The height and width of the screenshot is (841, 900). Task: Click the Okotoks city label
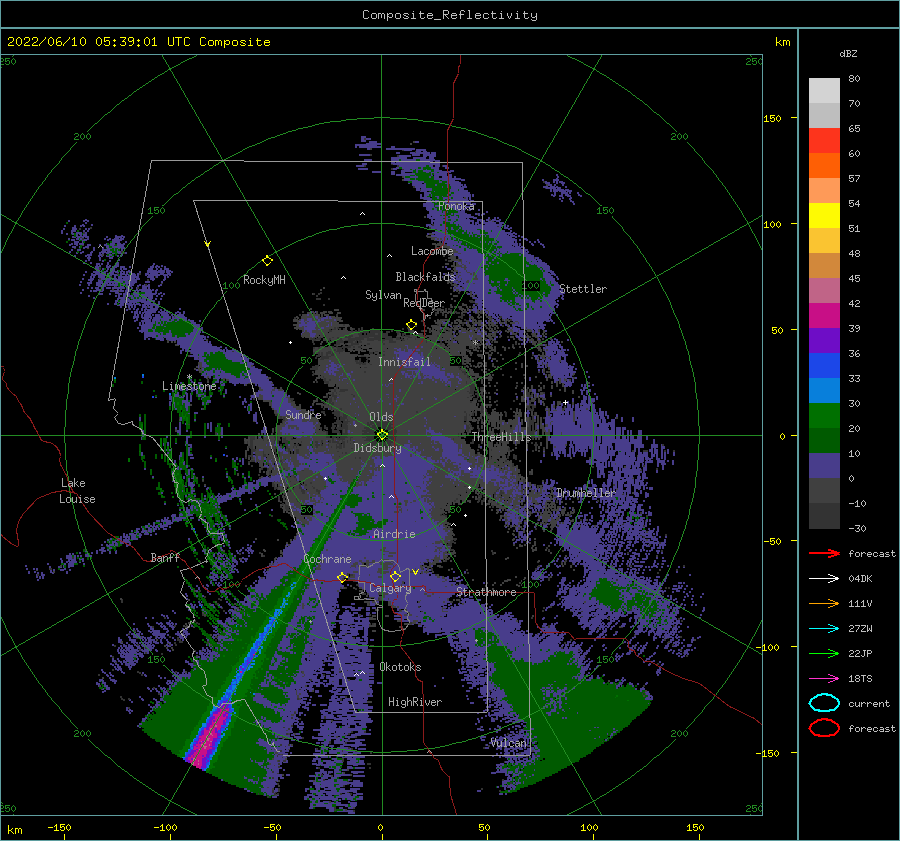tap(400, 667)
